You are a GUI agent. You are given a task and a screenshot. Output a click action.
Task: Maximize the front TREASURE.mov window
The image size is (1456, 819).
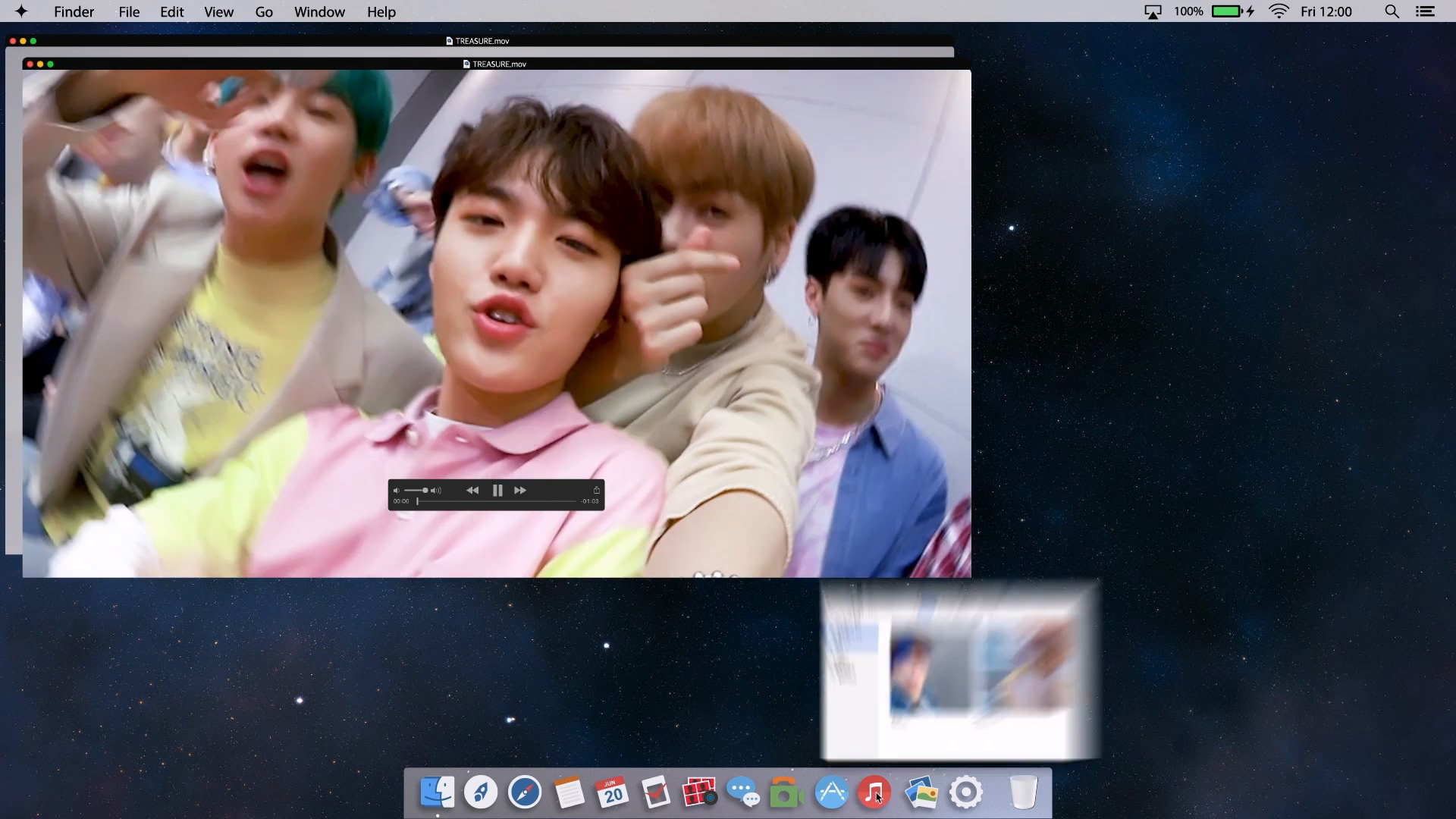(x=50, y=64)
